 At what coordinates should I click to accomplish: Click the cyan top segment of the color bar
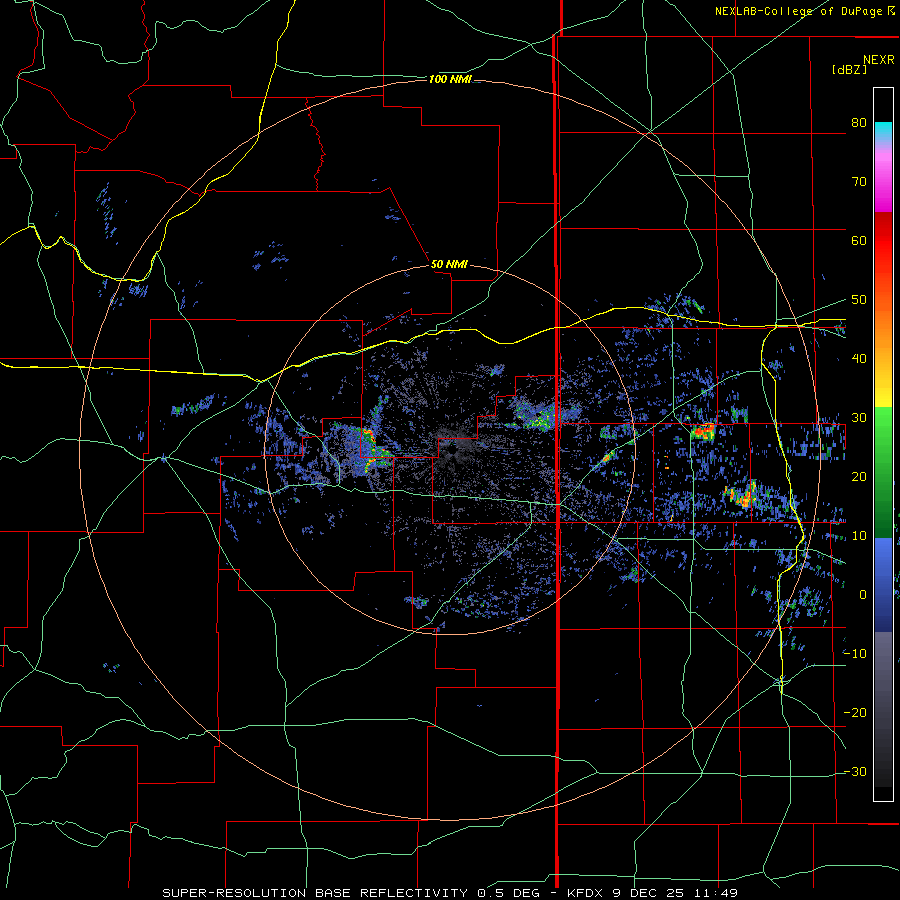883,132
